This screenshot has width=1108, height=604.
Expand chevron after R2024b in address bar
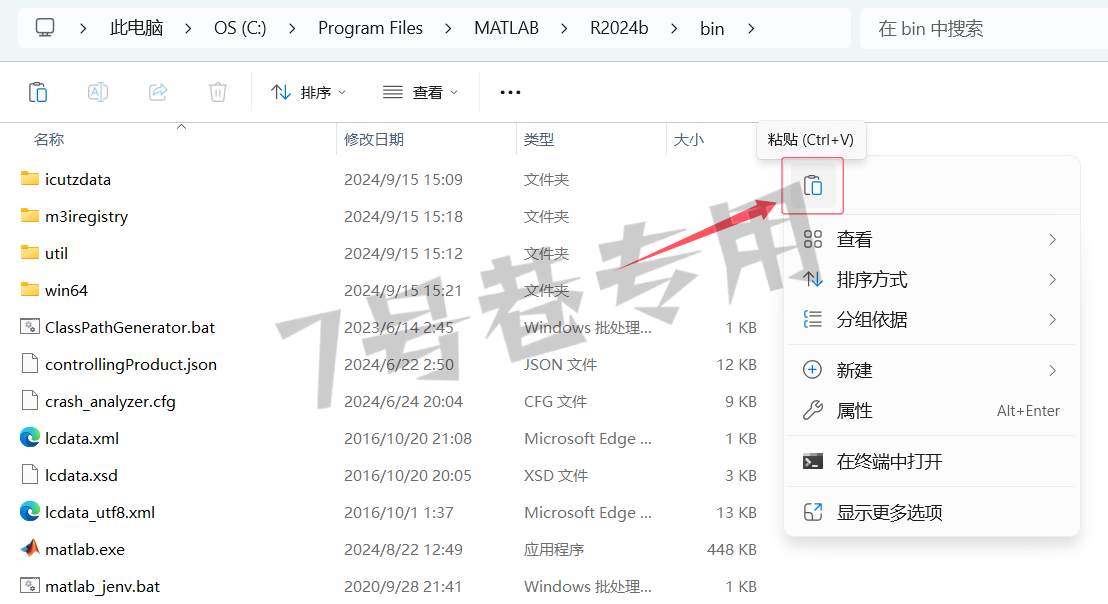coord(674,28)
